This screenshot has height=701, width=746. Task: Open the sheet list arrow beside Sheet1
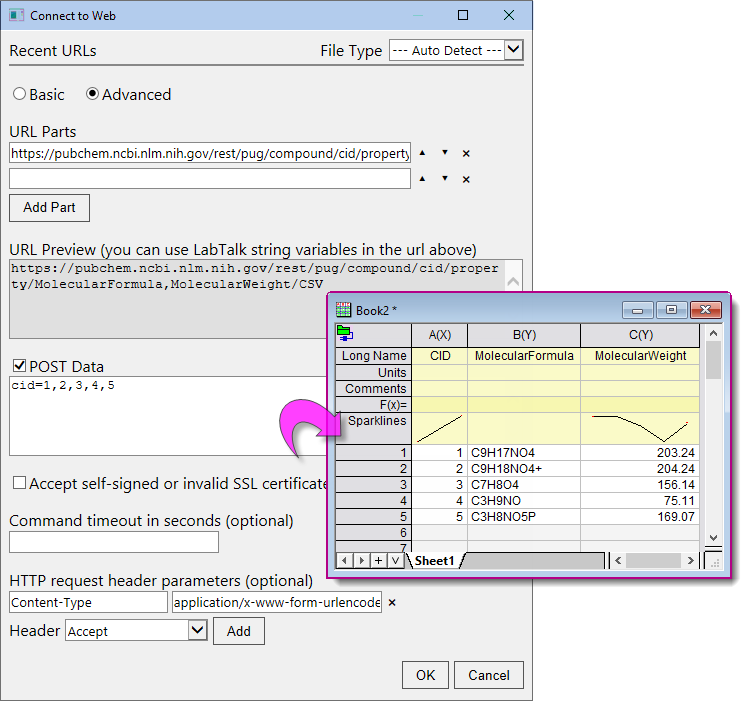(395, 561)
